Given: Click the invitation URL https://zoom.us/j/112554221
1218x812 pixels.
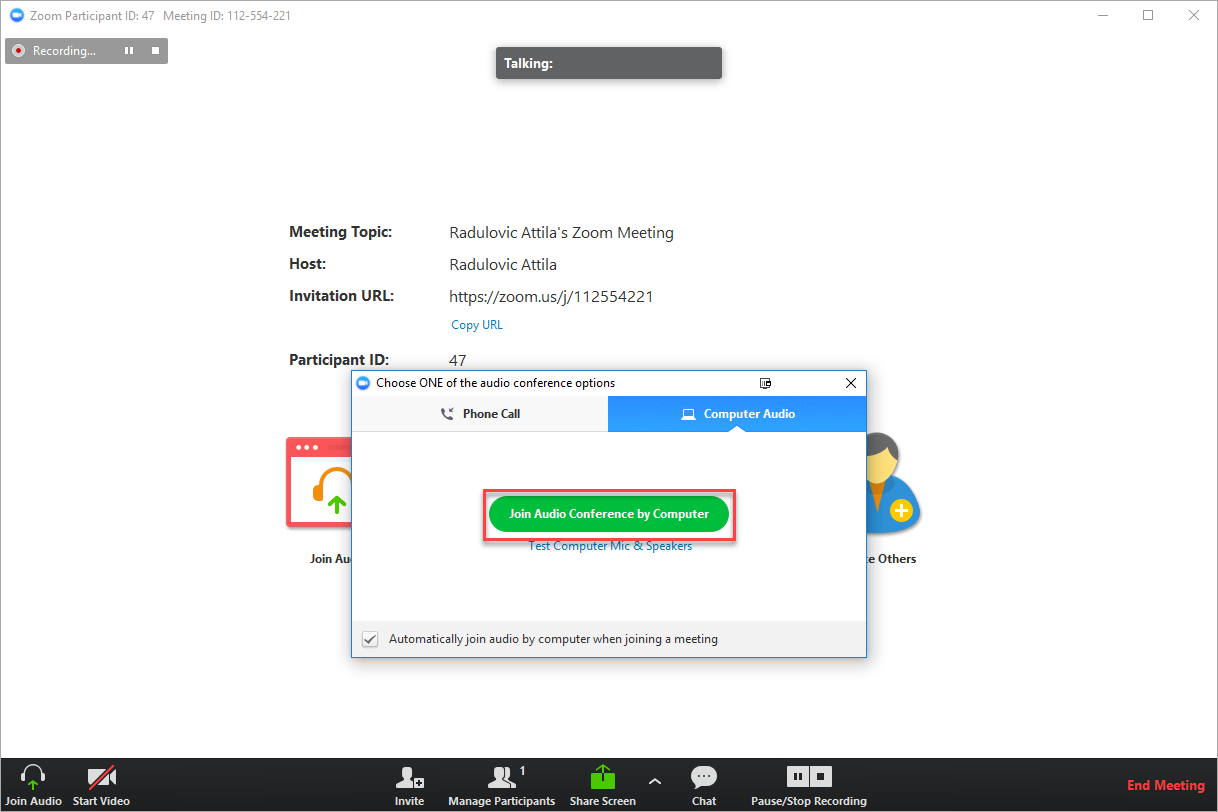Looking at the screenshot, I should (x=551, y=297).
